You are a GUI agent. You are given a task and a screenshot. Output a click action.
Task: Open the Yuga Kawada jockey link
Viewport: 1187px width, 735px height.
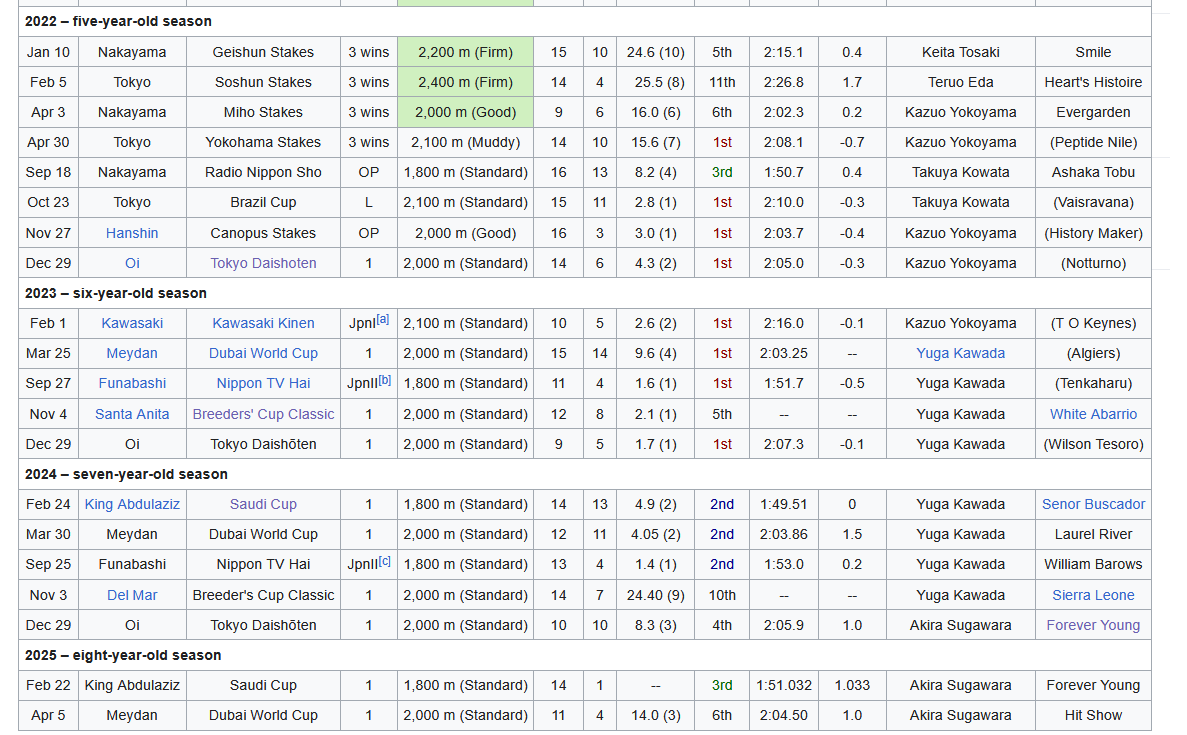[960, 353]
